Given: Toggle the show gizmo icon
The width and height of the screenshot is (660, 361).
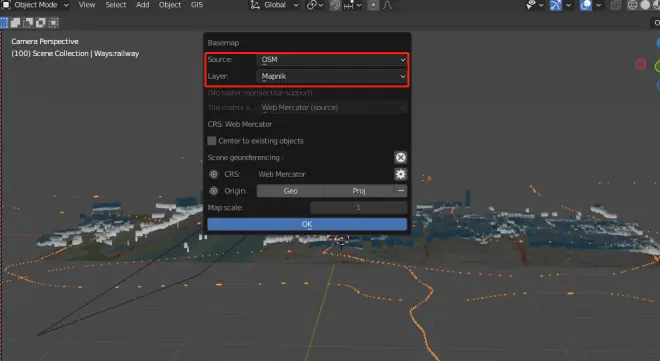Looking at the screenshot, I should pos(556,5).
